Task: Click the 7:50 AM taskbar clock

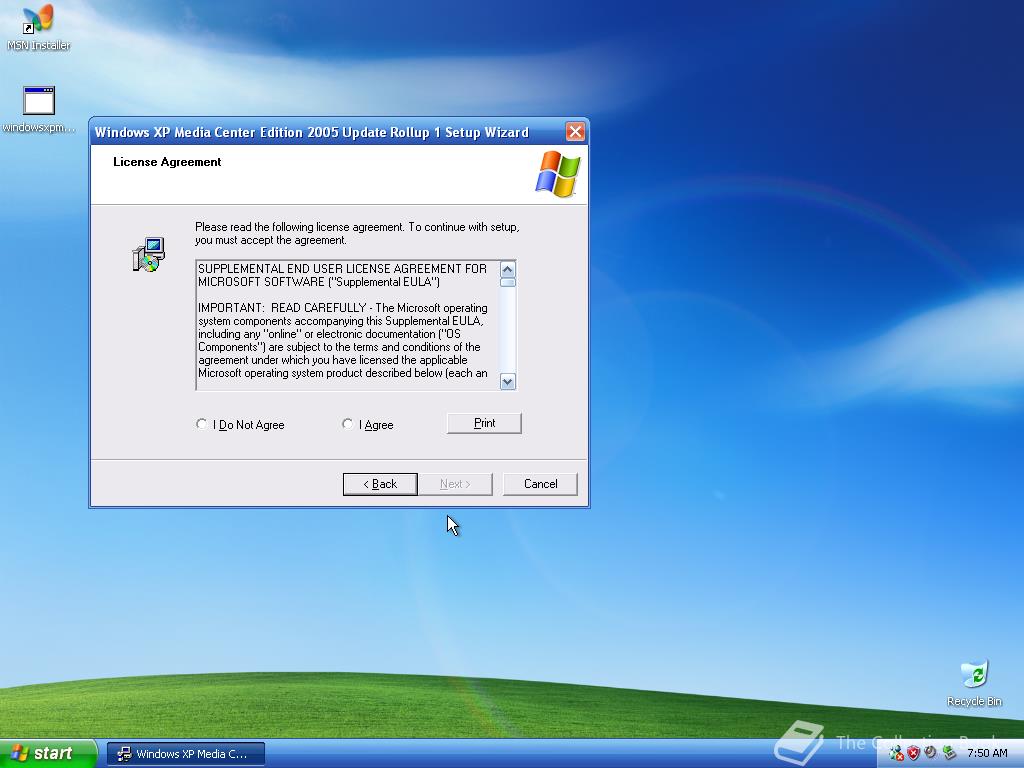Action: pos(987,753)
